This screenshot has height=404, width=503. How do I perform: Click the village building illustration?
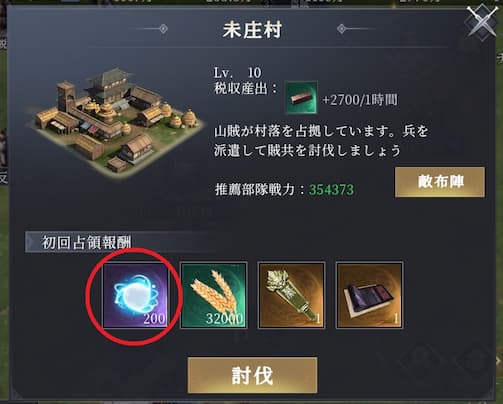point(116,122)
